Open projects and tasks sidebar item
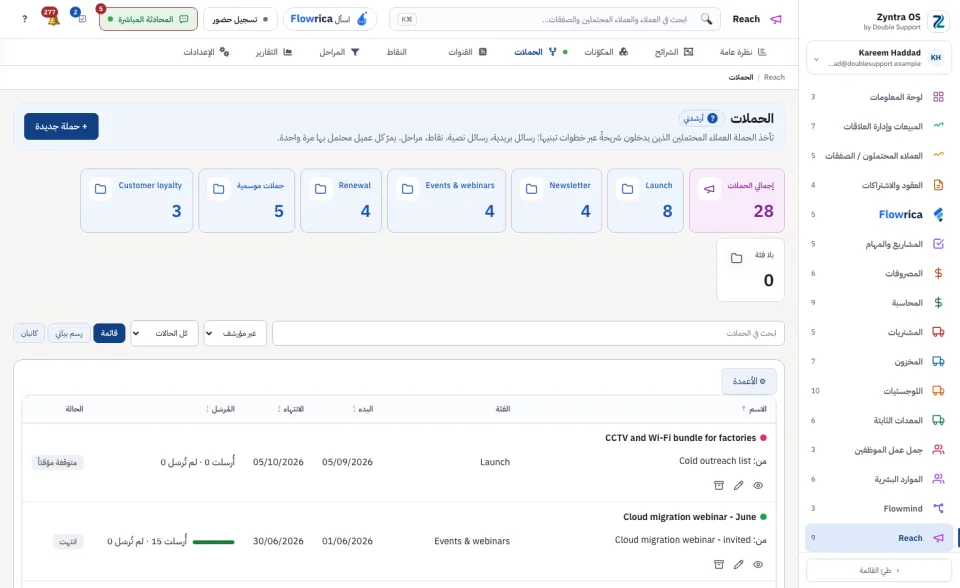960x588 pixels. tap(878, 244)
